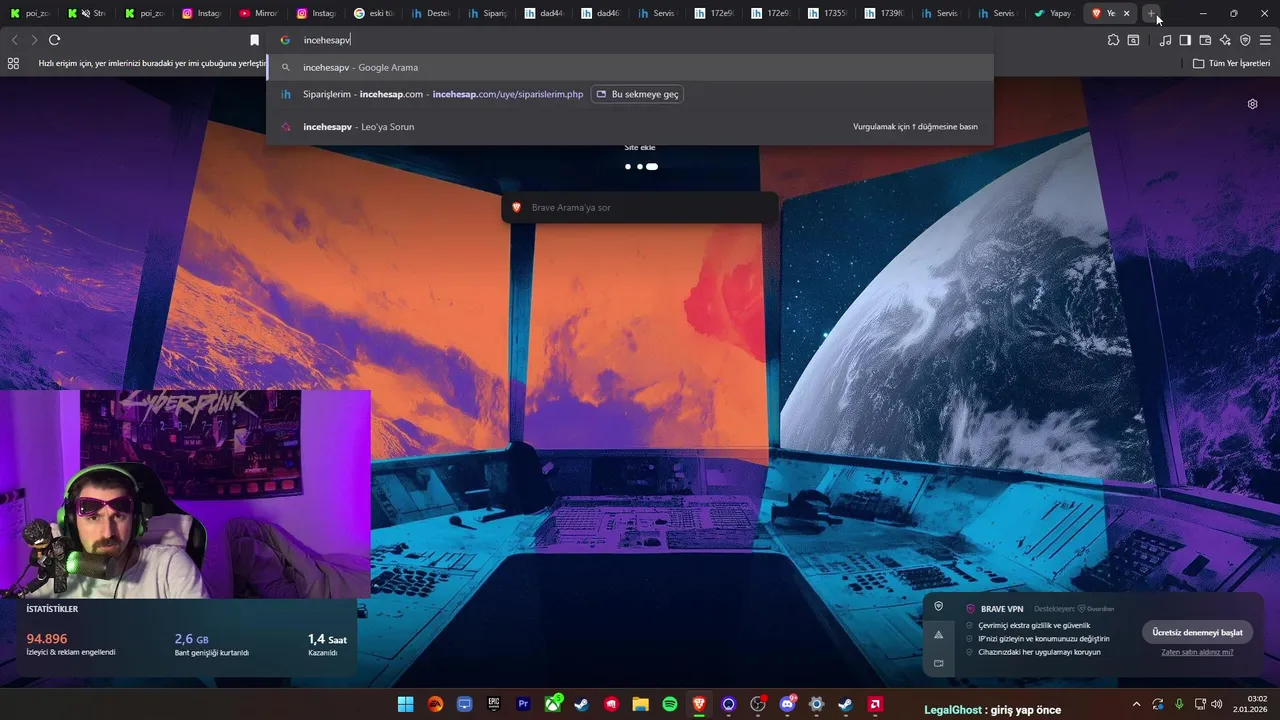This screenshot has height=720, width=1280.
Task: Open Discord from the taskbar
Action: pyautogui.click(x=787, y=704)
